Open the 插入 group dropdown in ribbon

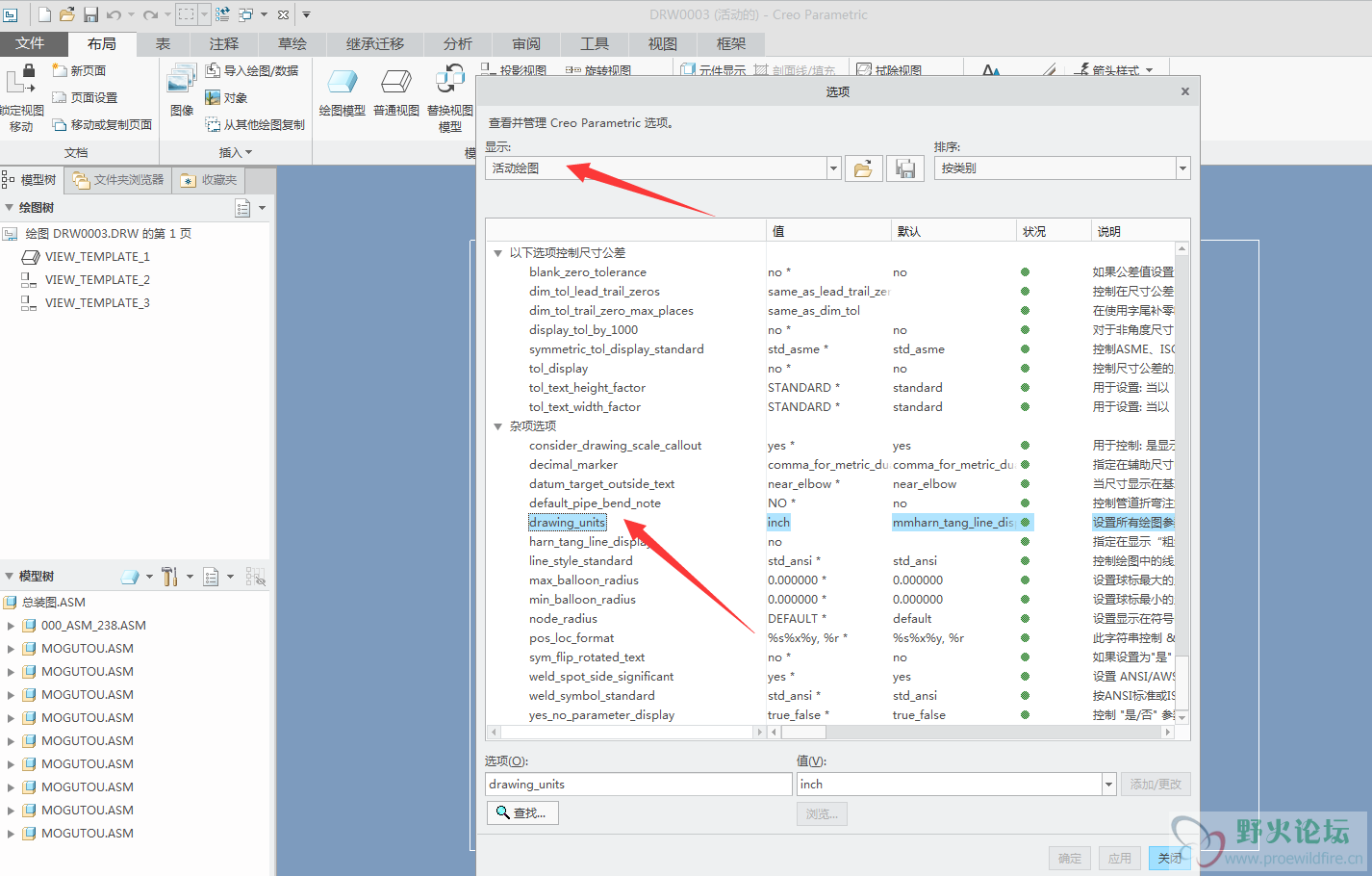[236, 152]
